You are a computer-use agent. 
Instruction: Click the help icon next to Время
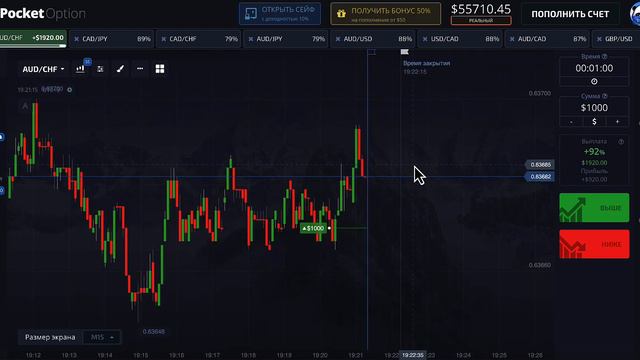604,56
